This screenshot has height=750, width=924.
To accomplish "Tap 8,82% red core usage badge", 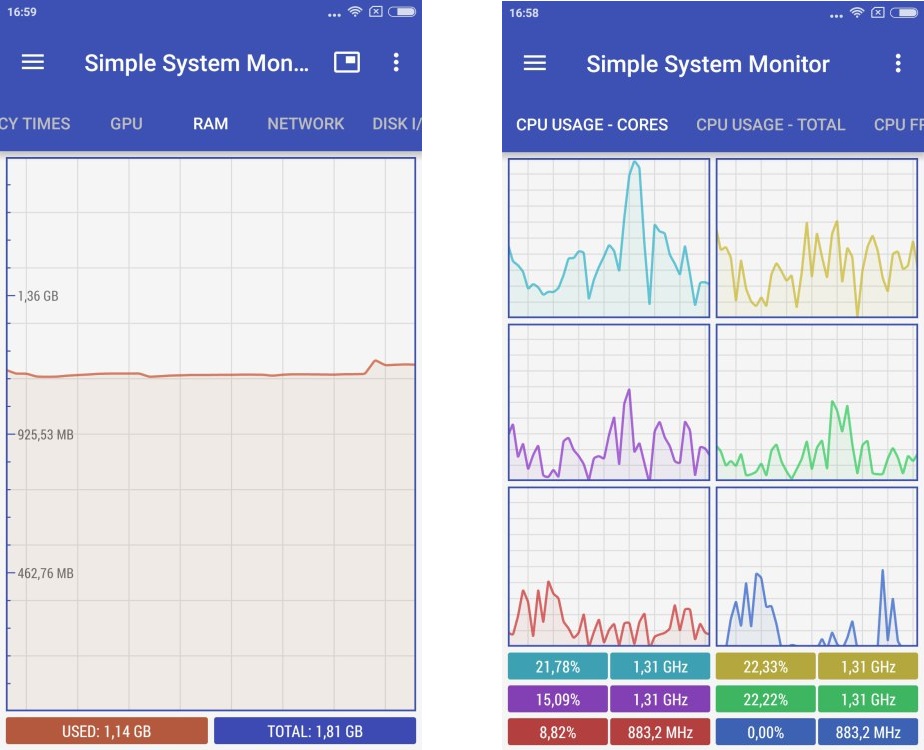I will tap(557, 732).
